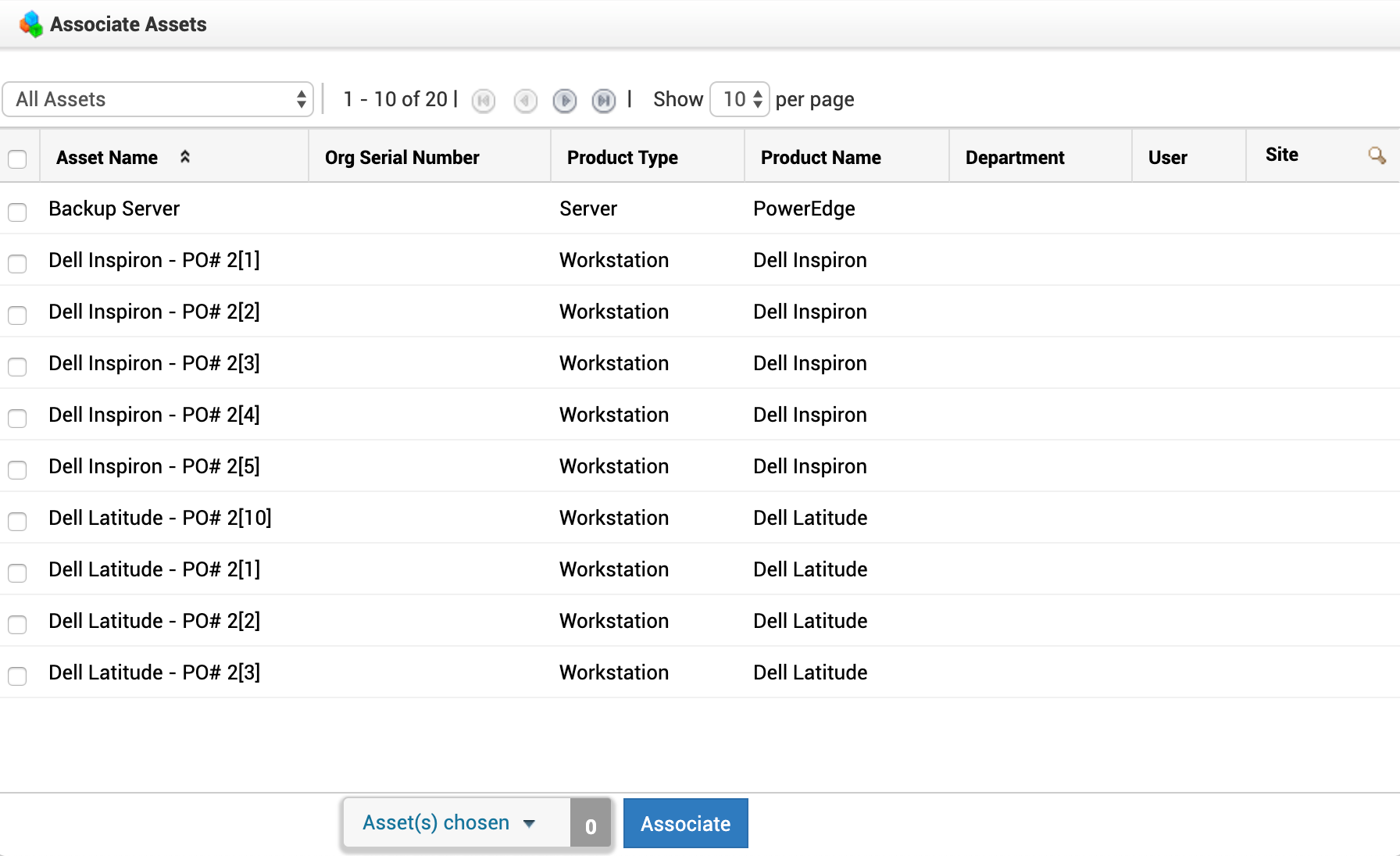The width and height of the screenshot is (1400, 856).
Task: Go to the next page of assets
Action: click(564, 101)
